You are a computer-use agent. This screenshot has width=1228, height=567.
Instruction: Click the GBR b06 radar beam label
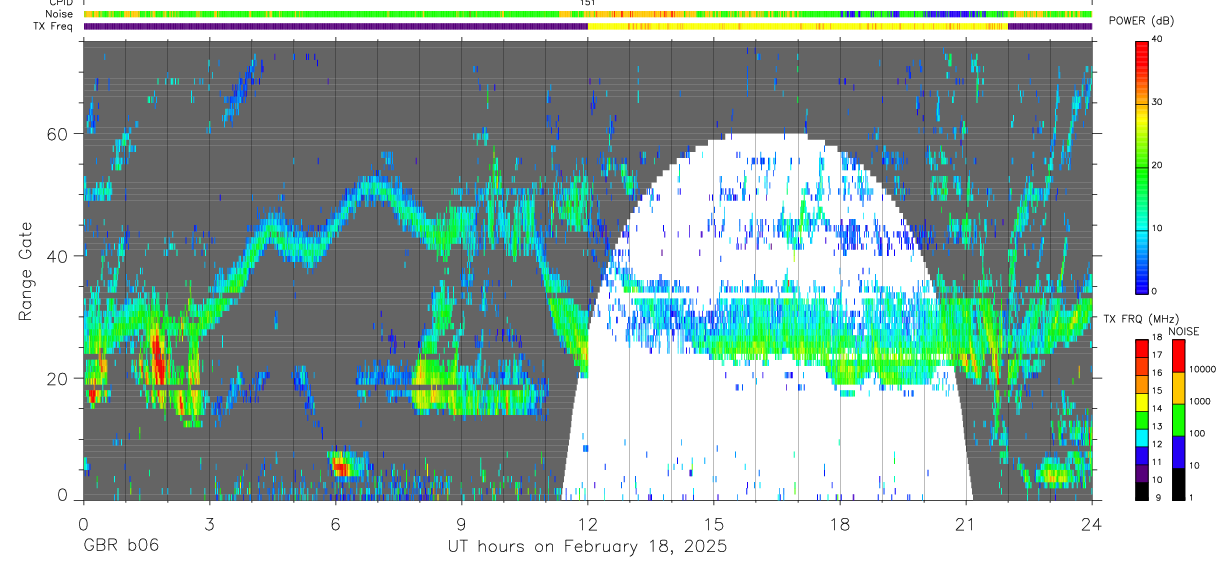coord(120,547)
